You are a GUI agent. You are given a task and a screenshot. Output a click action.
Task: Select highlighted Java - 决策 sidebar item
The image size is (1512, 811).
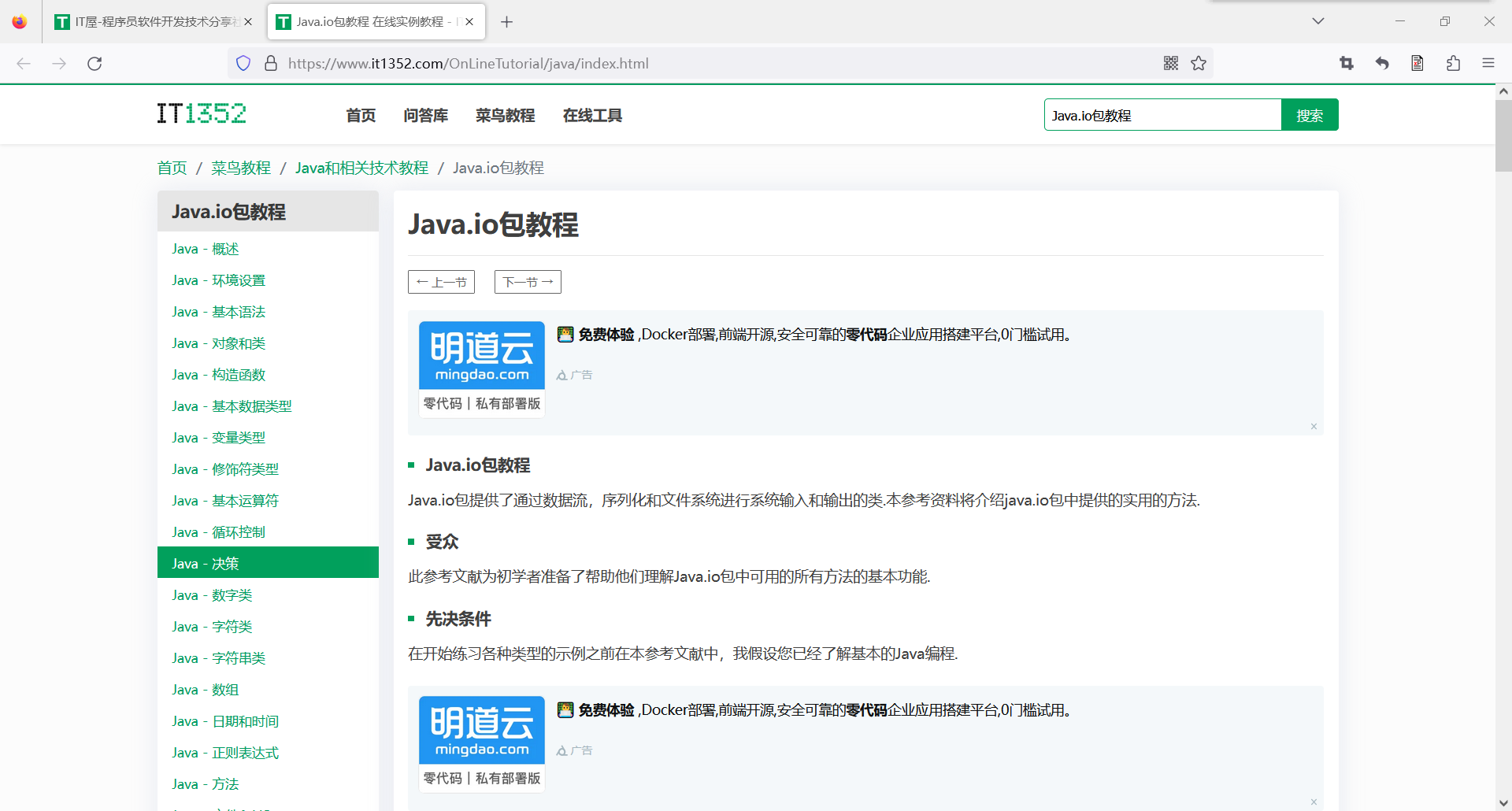[268, 562]
